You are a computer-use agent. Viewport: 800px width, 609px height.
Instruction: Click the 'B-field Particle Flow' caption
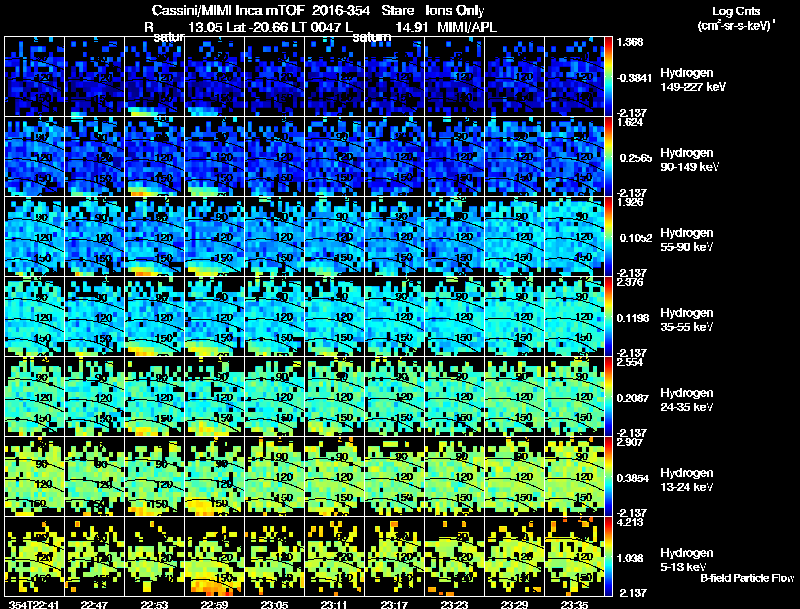(x=747, y=578)
